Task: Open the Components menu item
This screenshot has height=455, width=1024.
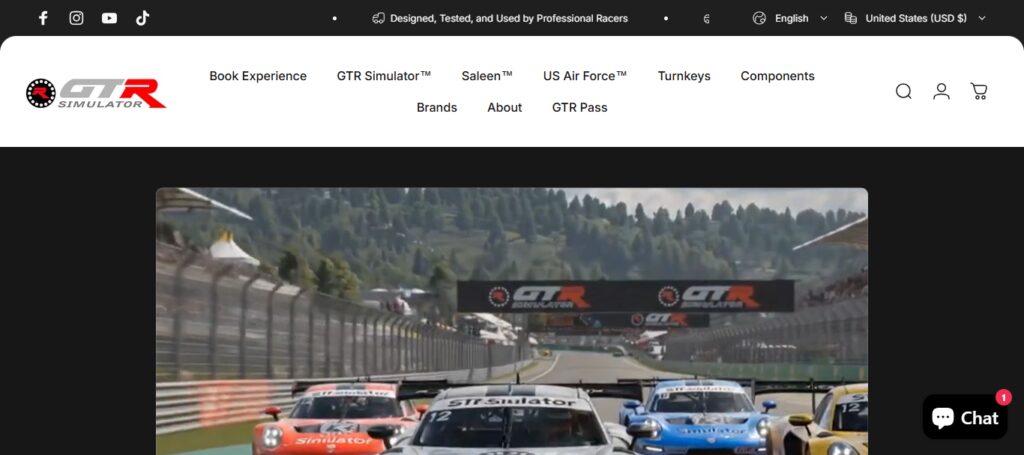Action: pos(777,76)
